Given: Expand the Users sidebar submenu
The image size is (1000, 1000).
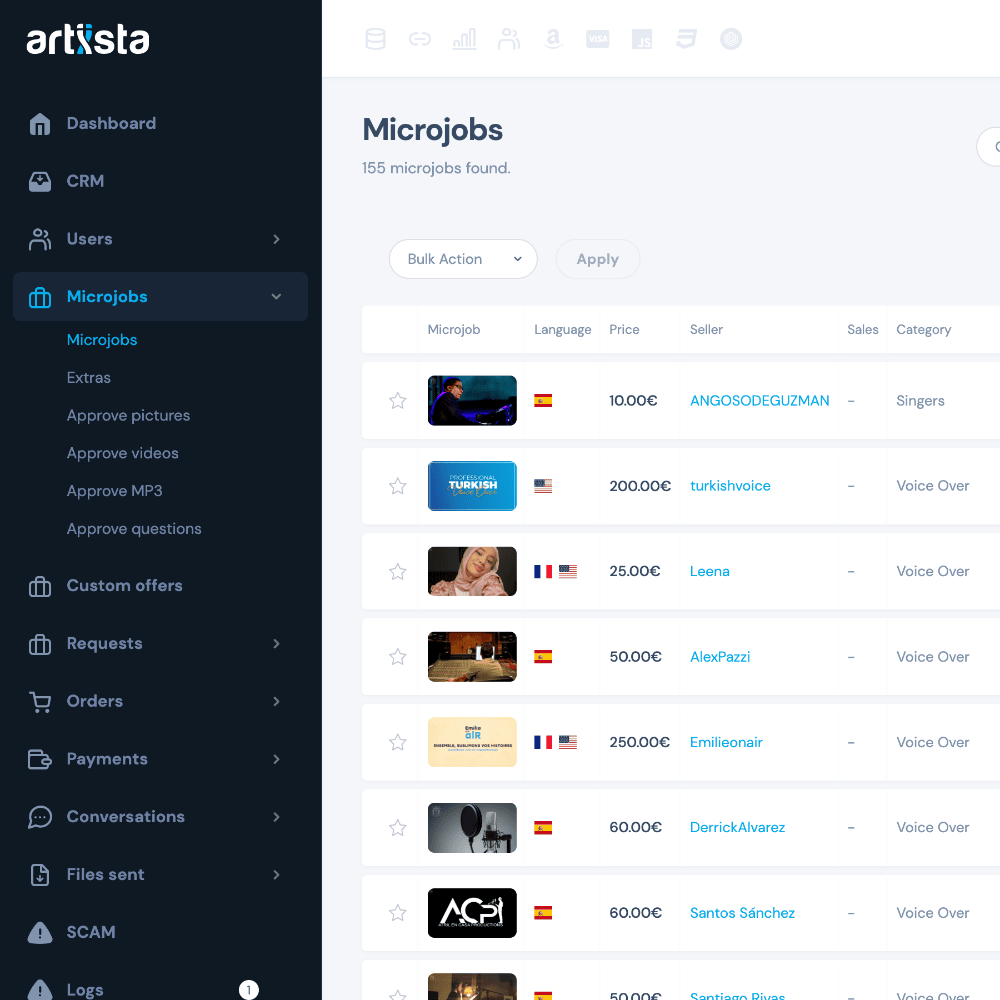Looking at the screenshot, I should tap(276, 239).
